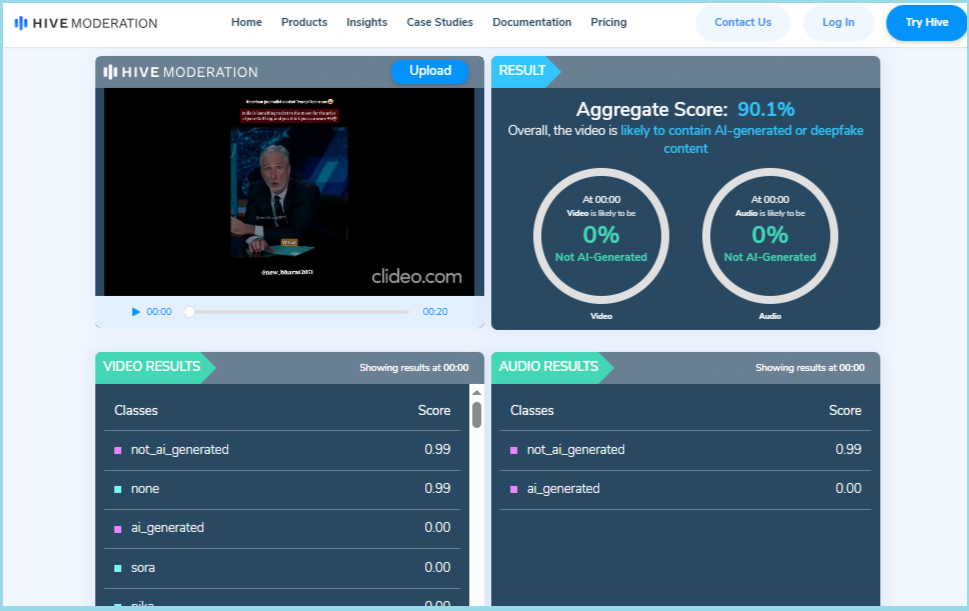The width and height of the screenshot is (969, 611).
Task: Open the Case Studies page
Action: click(x=439, y=22)
